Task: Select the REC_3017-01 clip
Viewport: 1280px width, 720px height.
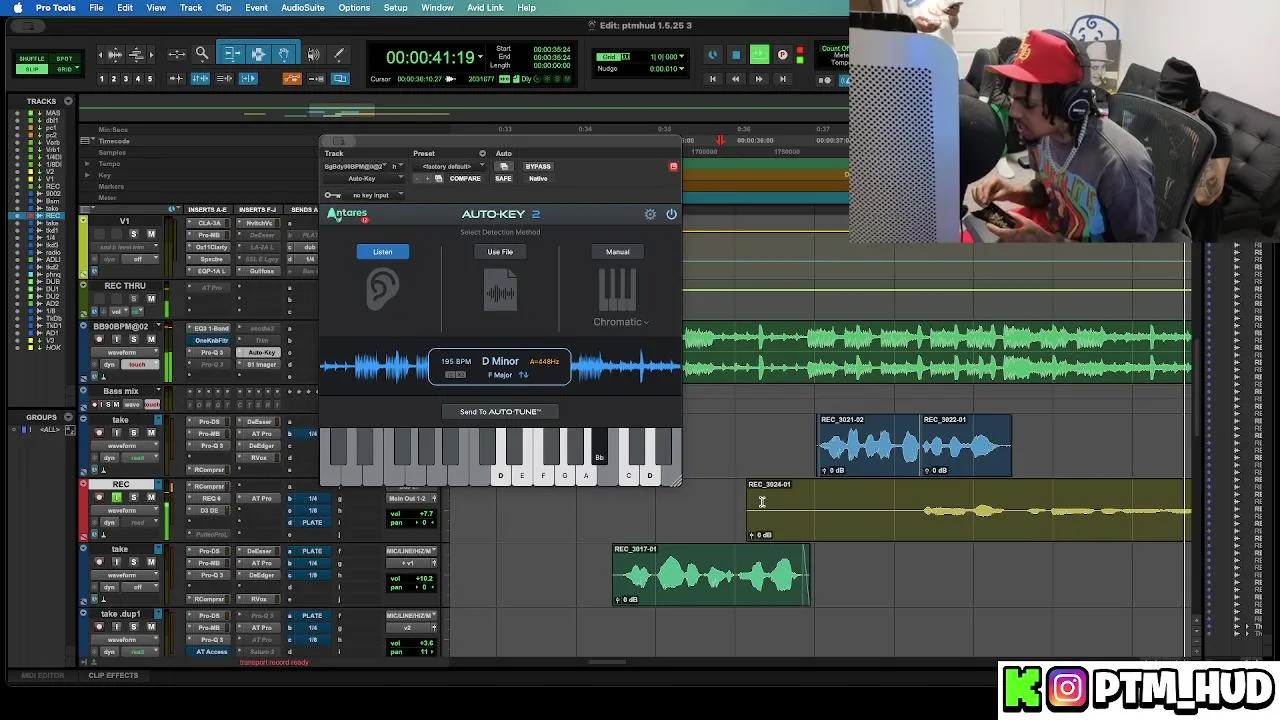Action: [x=711, y=575]
